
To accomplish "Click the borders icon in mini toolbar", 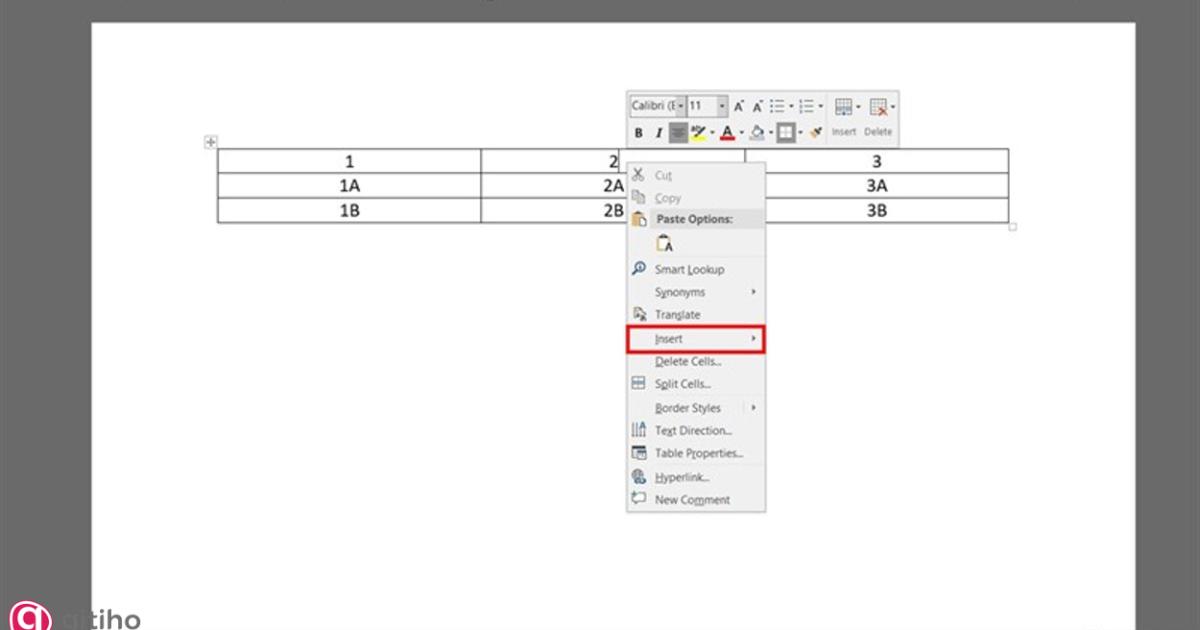I will tap(786, 133).
